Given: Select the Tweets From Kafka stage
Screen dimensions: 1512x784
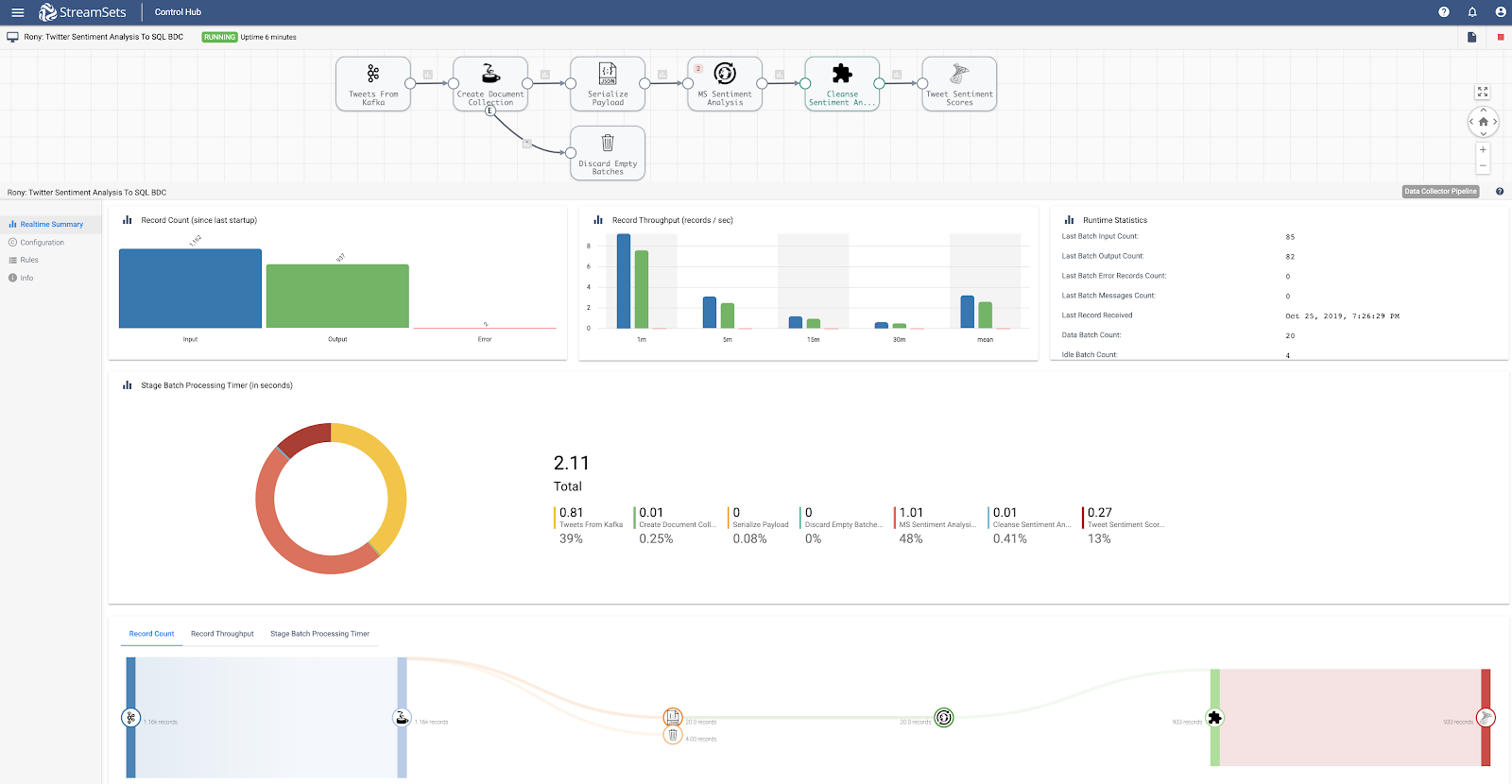Looking at the screenshot, I should (373, 84).
